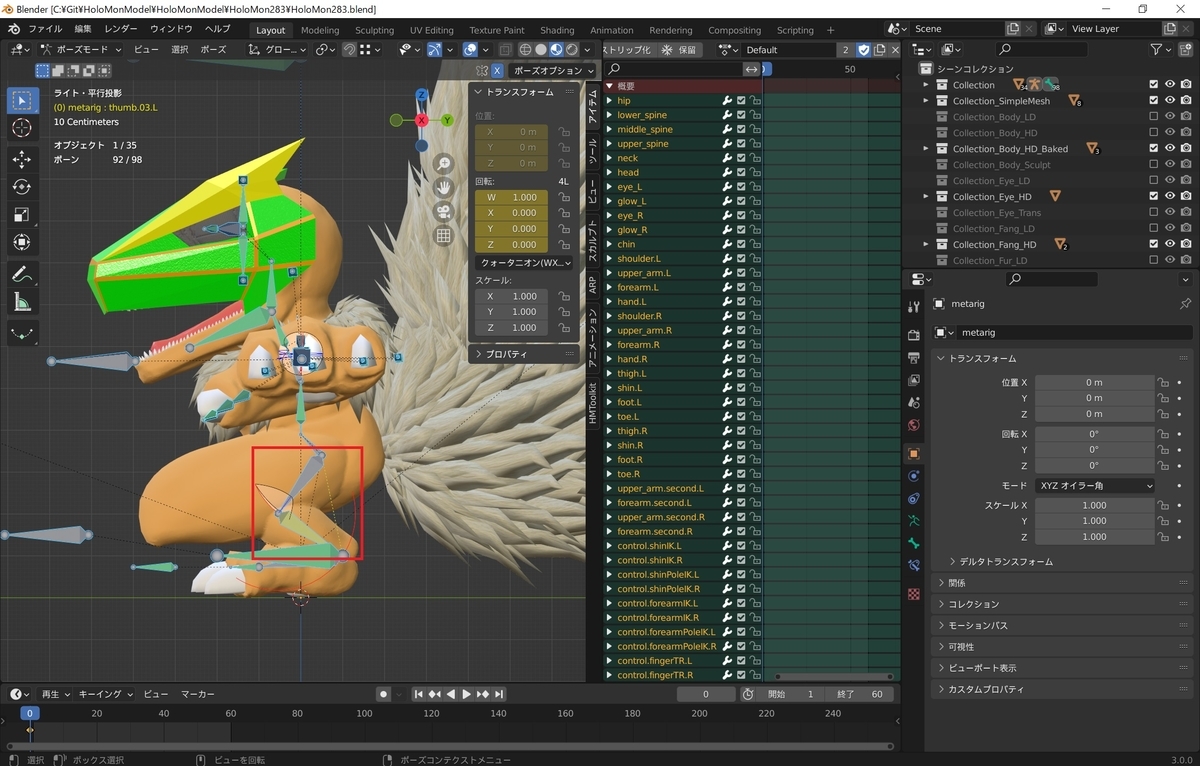Switch to the Sculpting workspace tab

point(375,30)
